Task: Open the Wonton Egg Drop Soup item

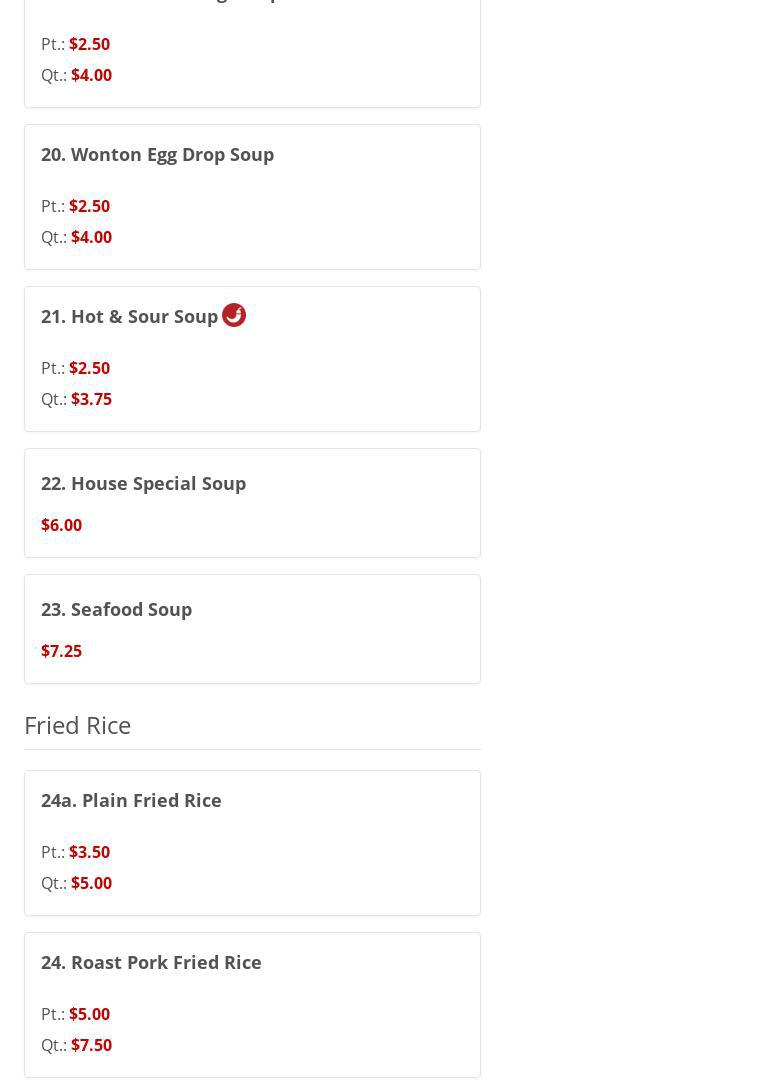Action: click(157, 155)
